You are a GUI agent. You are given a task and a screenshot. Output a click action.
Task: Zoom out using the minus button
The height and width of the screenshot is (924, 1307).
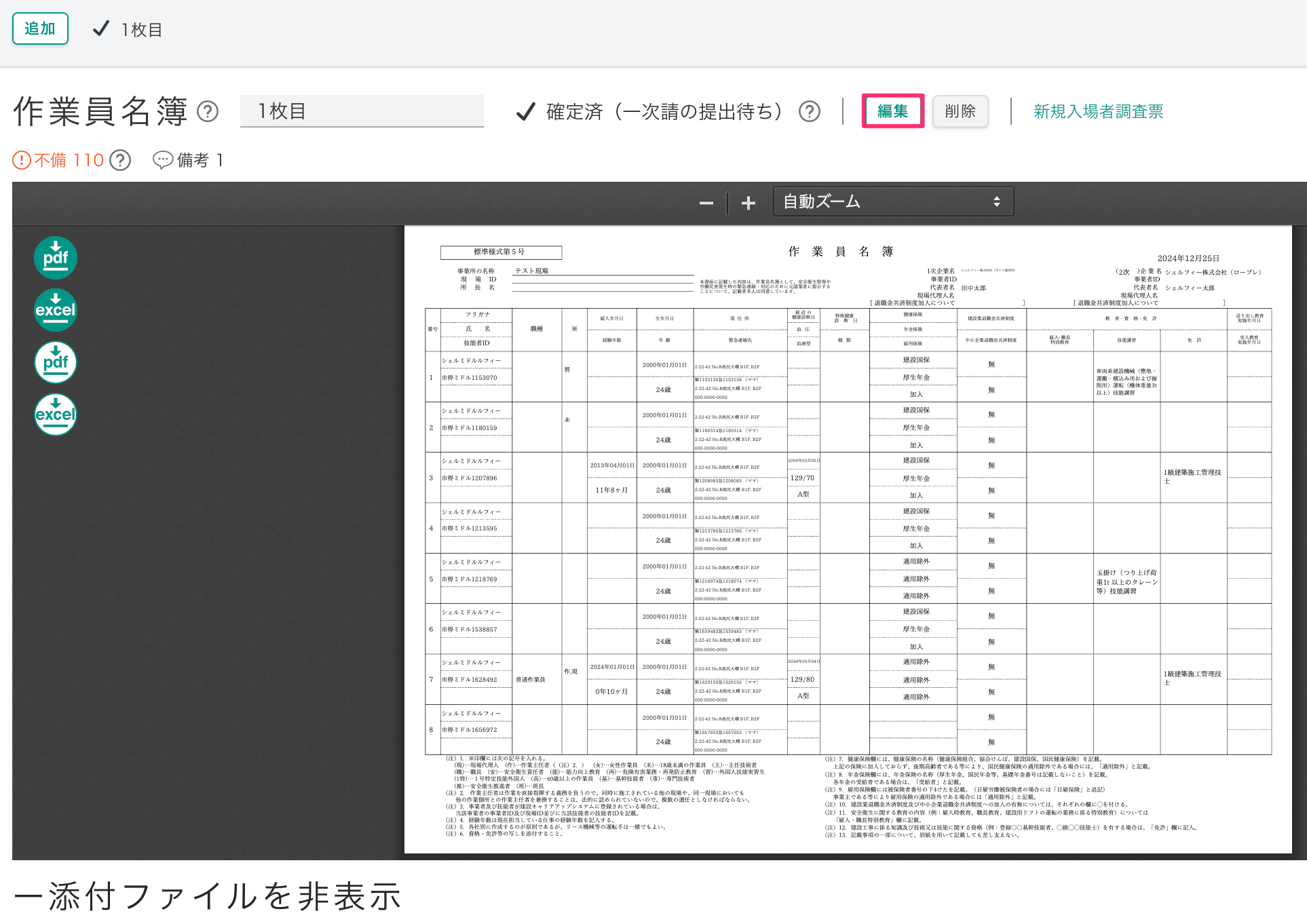pyautogui.click(x=706, y=202)
